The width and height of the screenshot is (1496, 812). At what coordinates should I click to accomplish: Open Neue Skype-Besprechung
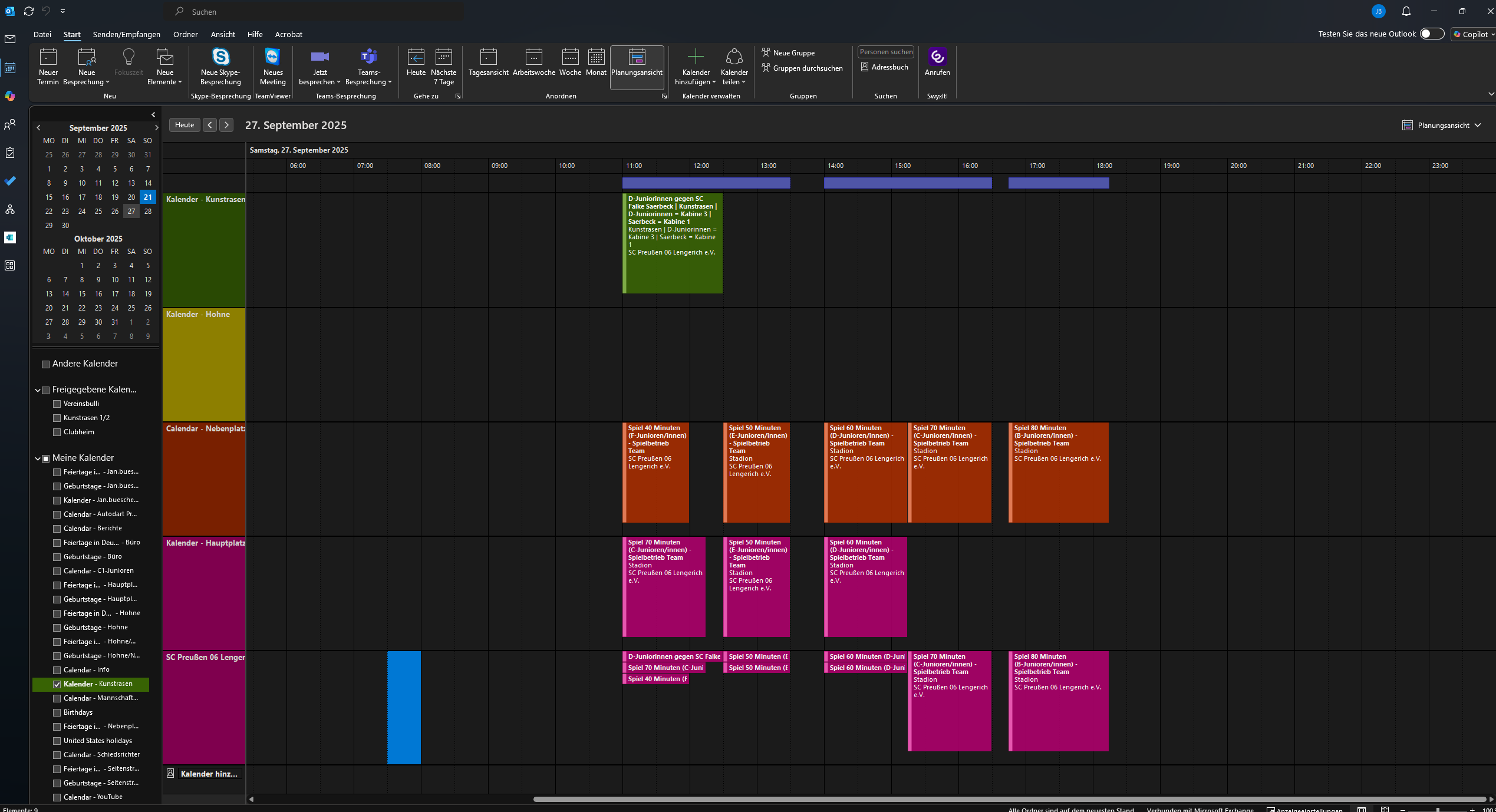click(x=220, y=58)
